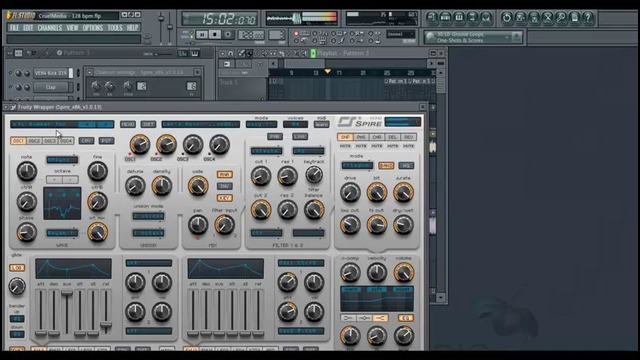The image size is (640, 360).
Task: Select the VEH4 Kick 019 channel
Action: point(51,73)
